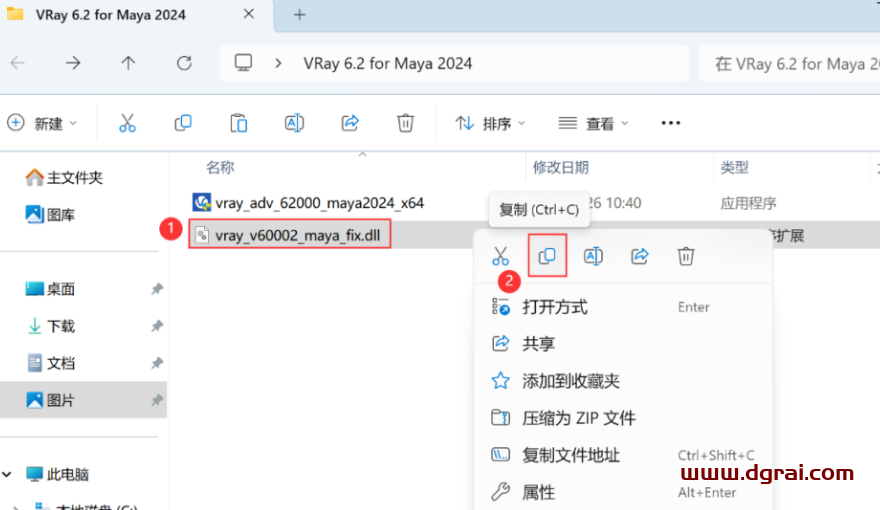Viewport: 880px width, 510px height.
Task: Open 属性 from context menu
Action: 623,492
